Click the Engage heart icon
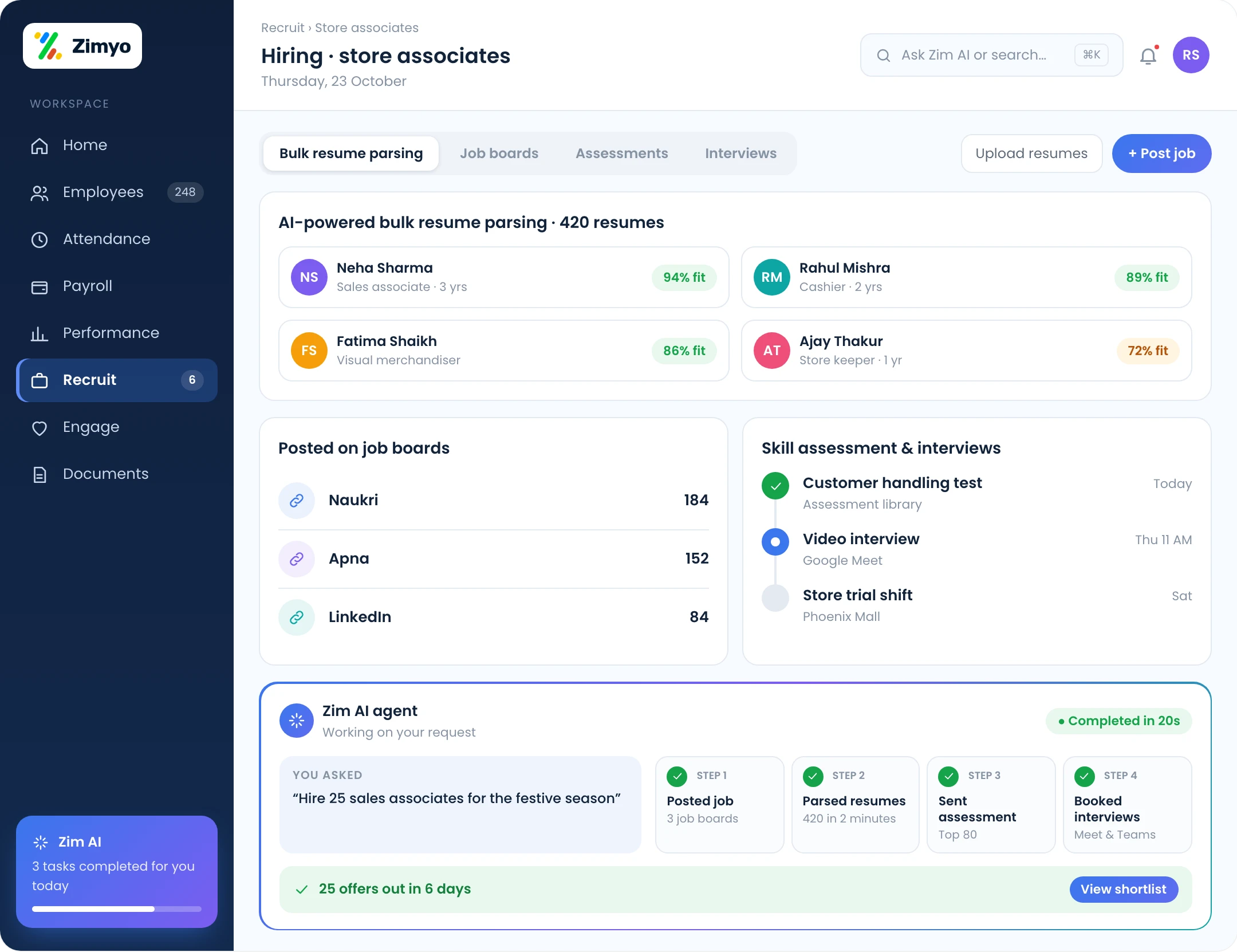The height and width of the screenshot is (952, 1237). click(x=40, y=428)
